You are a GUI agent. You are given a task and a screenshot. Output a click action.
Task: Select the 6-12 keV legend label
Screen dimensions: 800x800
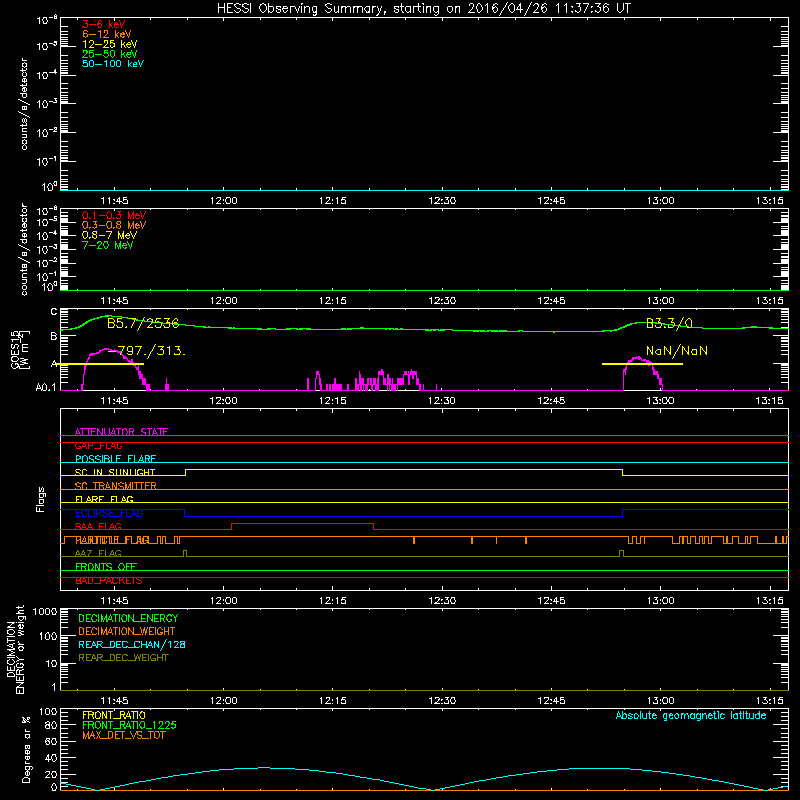click(107, 34)
